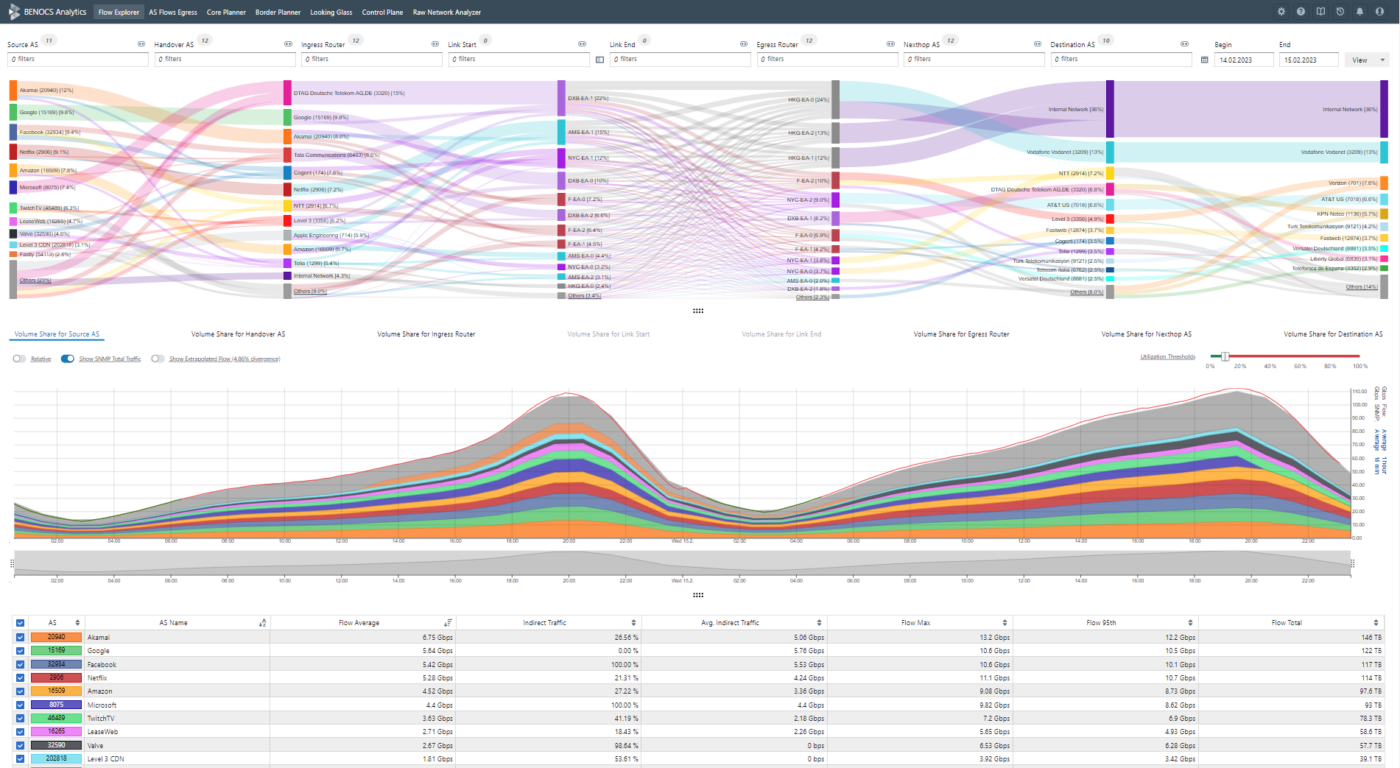Uncheck the Amazon row checkbox
This screenshot has height=768, width=1400.
coord(20,691)
